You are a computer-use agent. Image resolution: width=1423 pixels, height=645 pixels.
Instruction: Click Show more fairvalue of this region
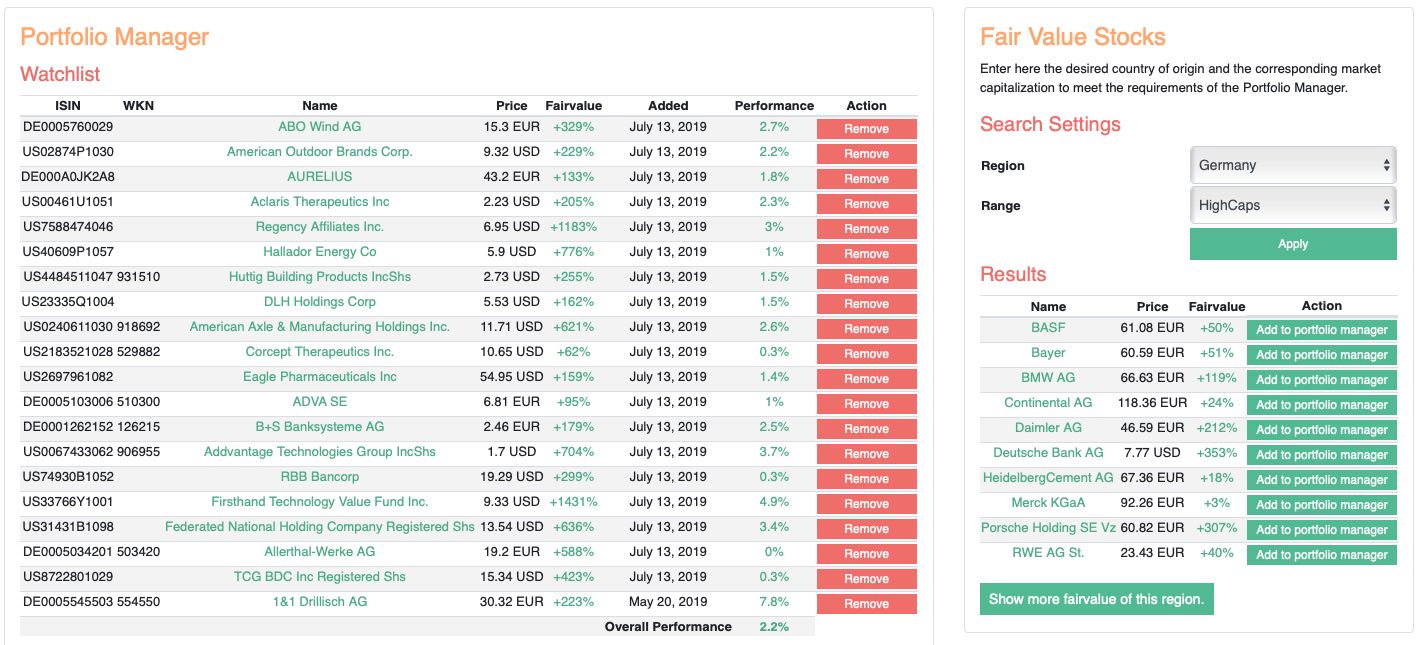click(1096, 599)
